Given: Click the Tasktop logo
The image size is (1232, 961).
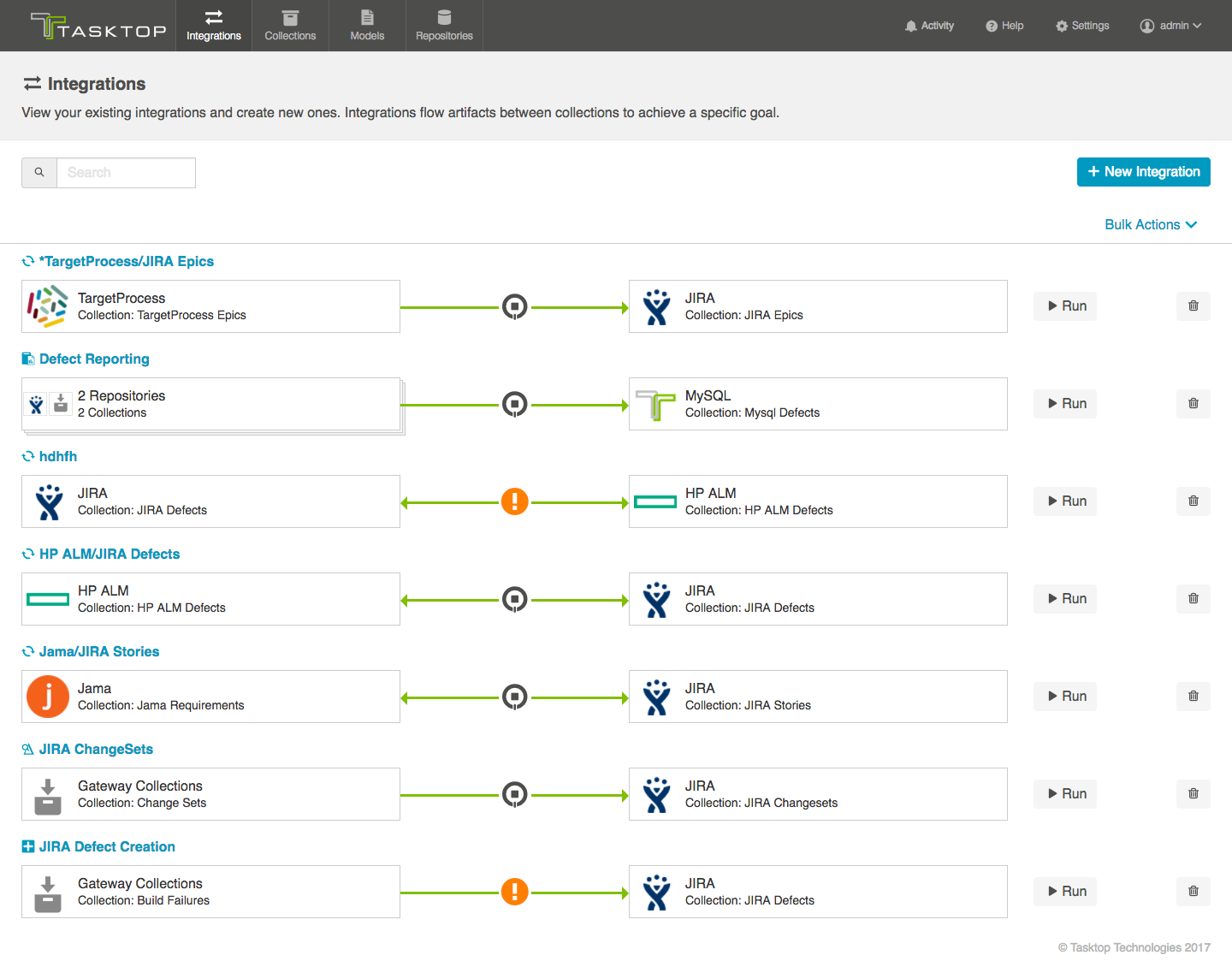Looking at the screenshot, I should click(98, 27).
